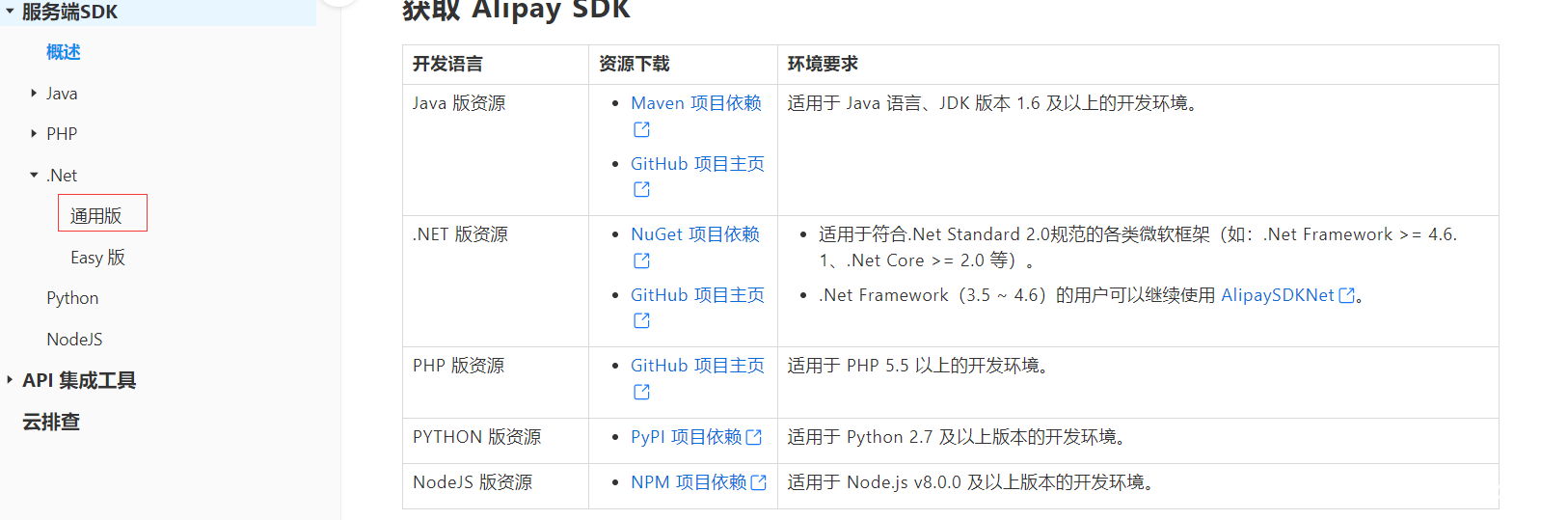This screenshot has height=520, width=1568.
Task: Open AlipaySDKNet link
Action: [x=1278, y=295]
